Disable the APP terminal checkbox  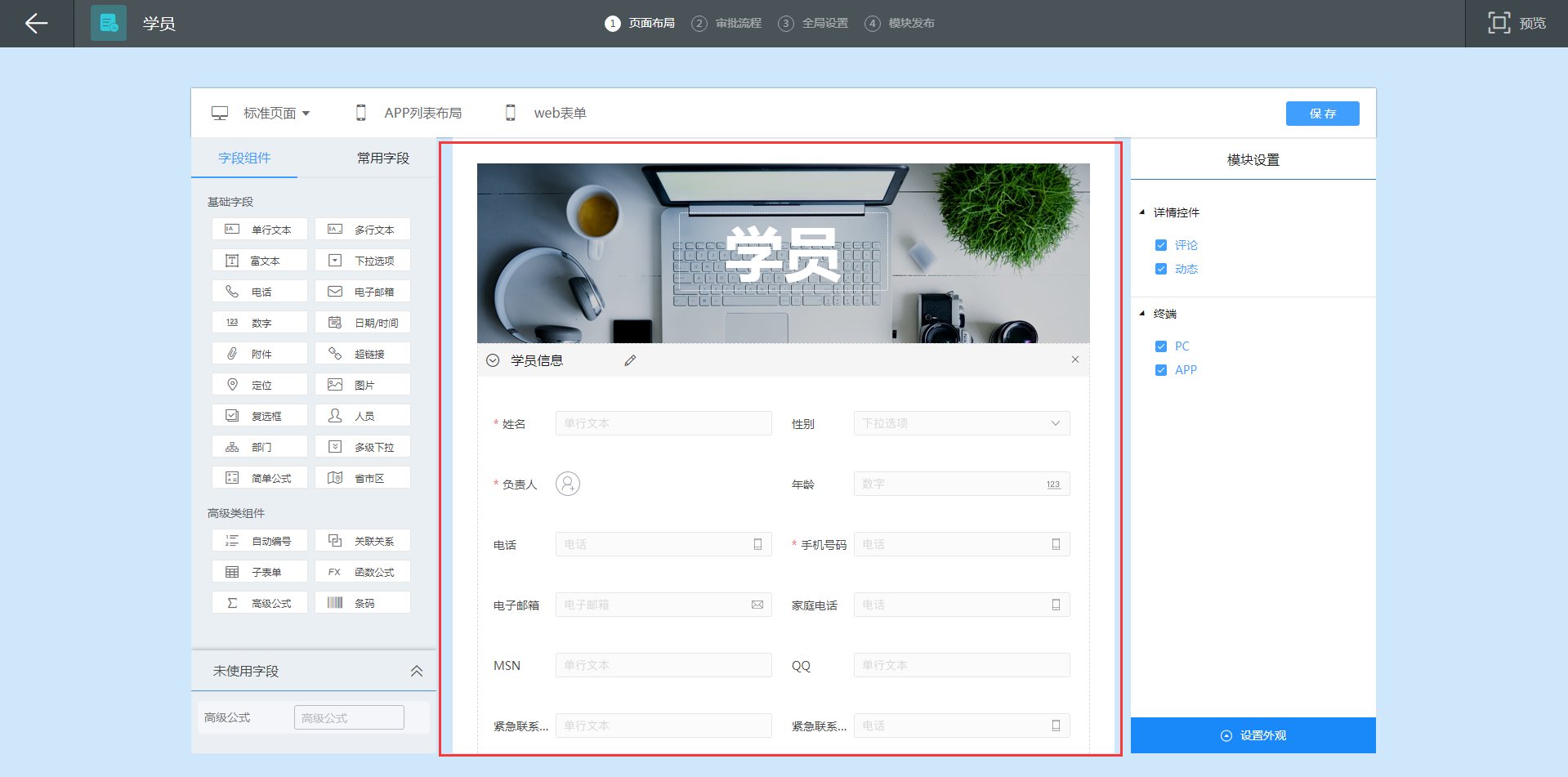pos(1160,370)
